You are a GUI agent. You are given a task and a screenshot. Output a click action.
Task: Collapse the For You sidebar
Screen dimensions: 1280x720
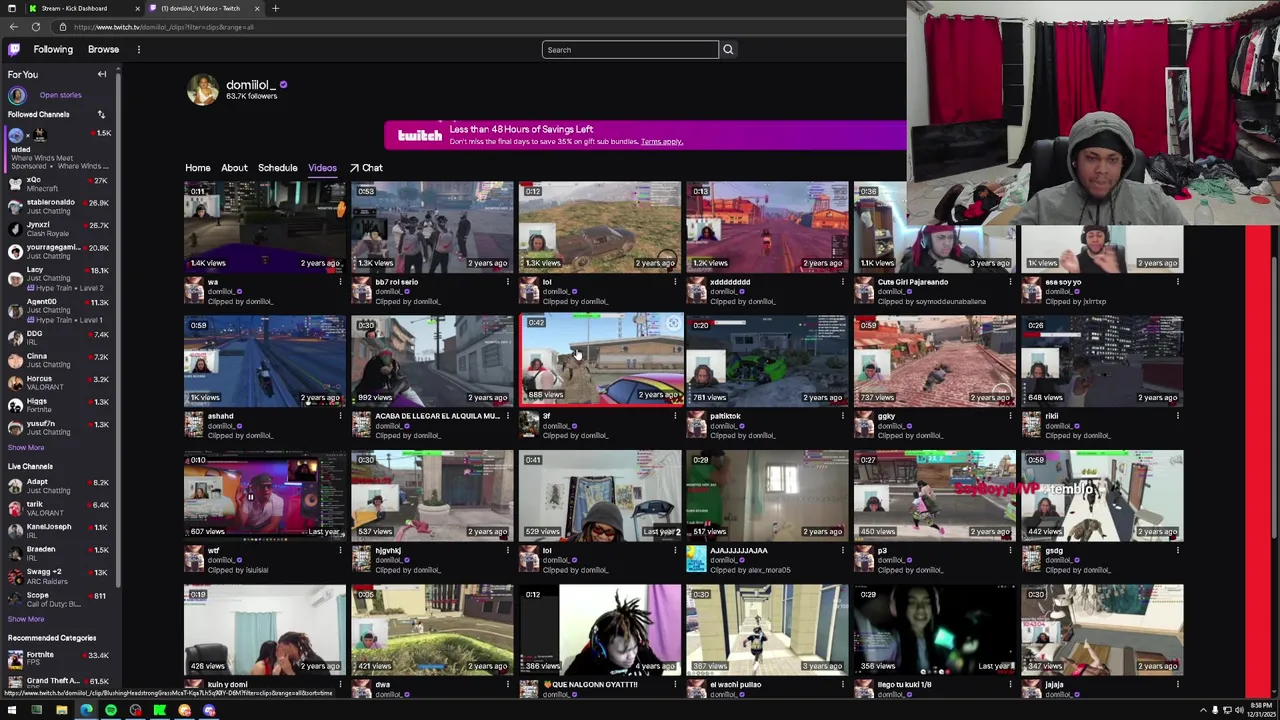point(101,74)
